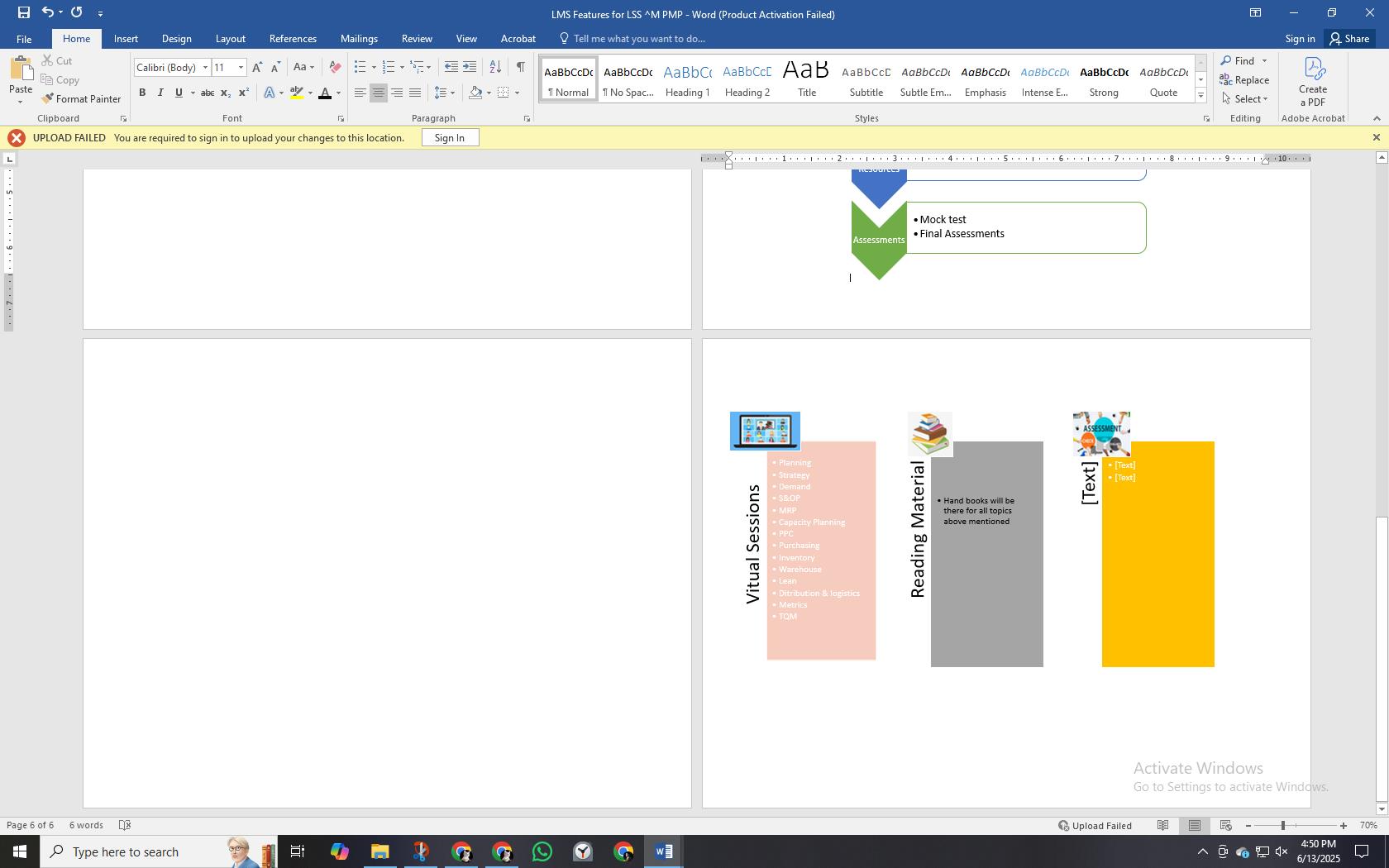Undo the last action
The image size is (1389, 868).
pyautogui.click(x=48, y=12)
